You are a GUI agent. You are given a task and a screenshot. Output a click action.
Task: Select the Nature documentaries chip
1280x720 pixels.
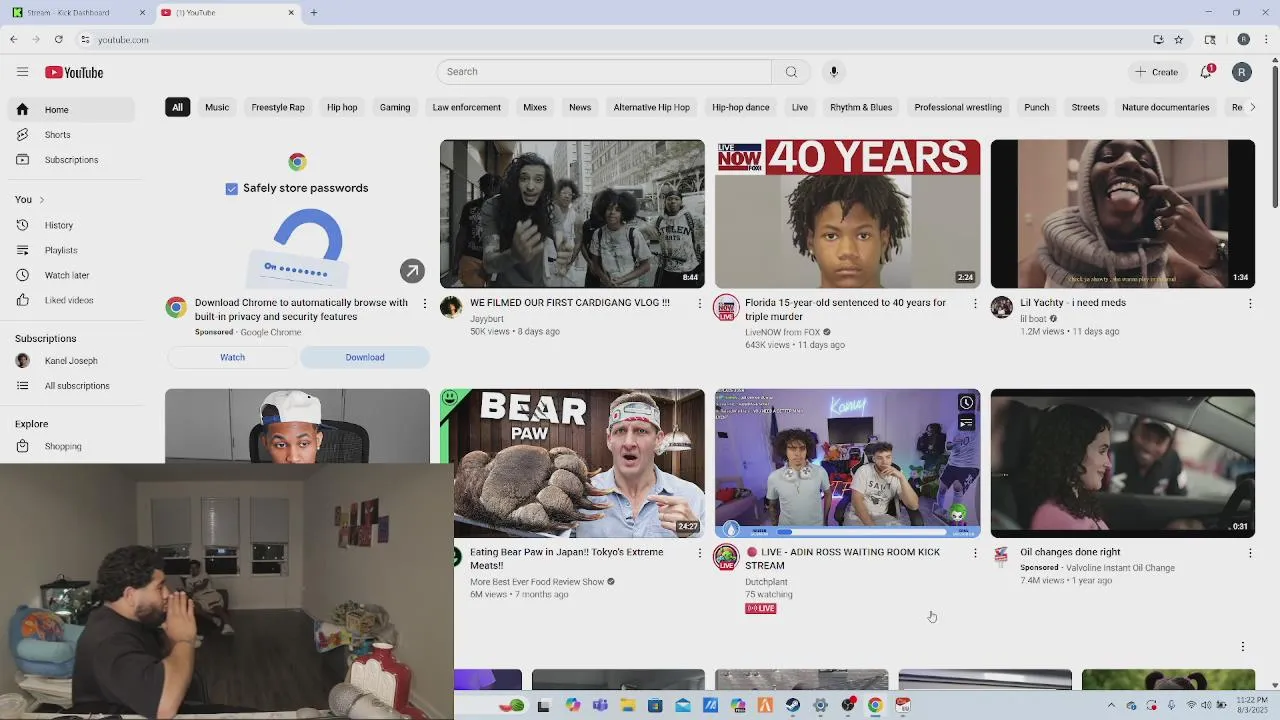pos(1165,107)
